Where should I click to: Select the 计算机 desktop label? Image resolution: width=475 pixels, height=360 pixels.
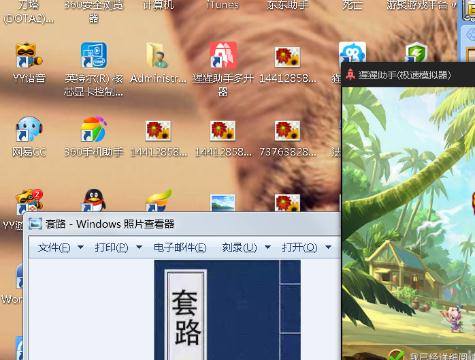[158, 4]
